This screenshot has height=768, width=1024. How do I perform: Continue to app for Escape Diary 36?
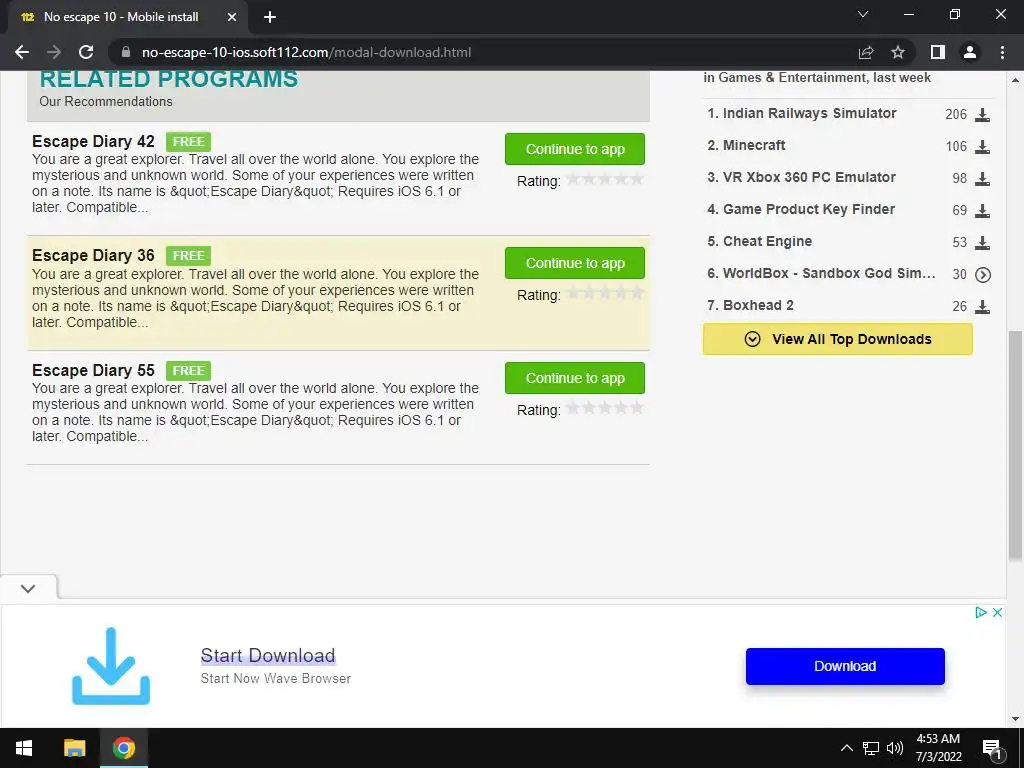click(x=575, y=263)
